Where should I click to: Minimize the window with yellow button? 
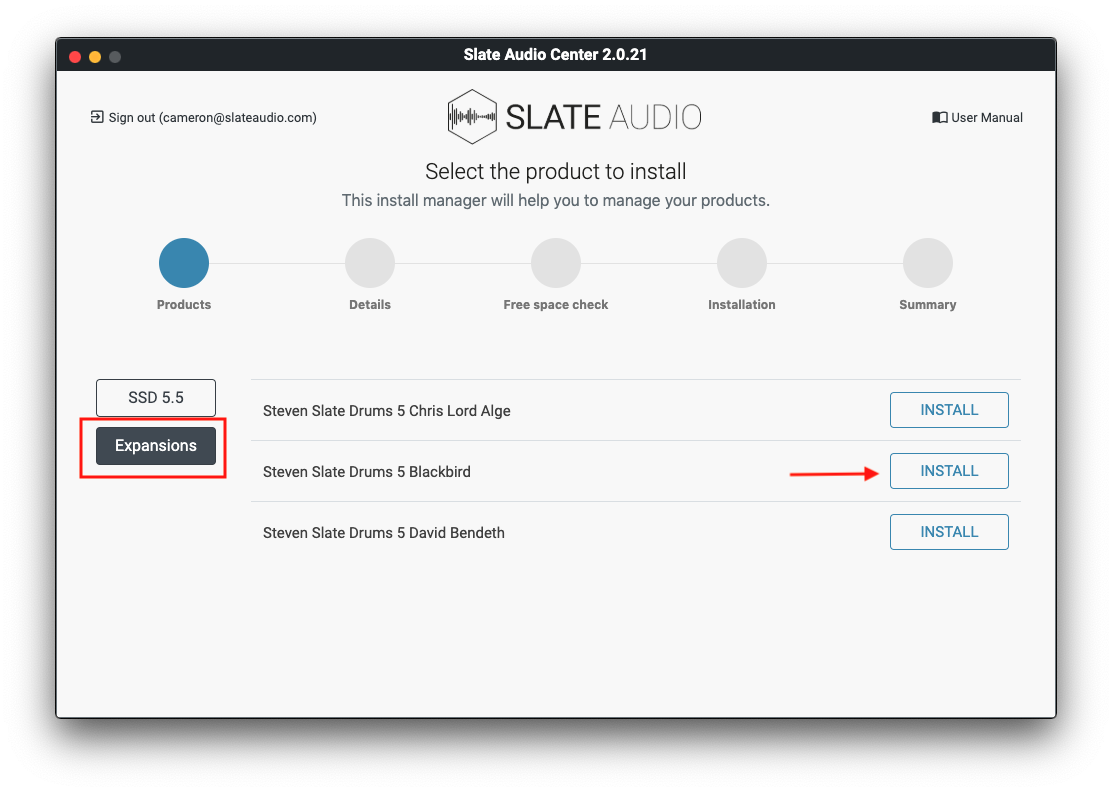(95, 56)
